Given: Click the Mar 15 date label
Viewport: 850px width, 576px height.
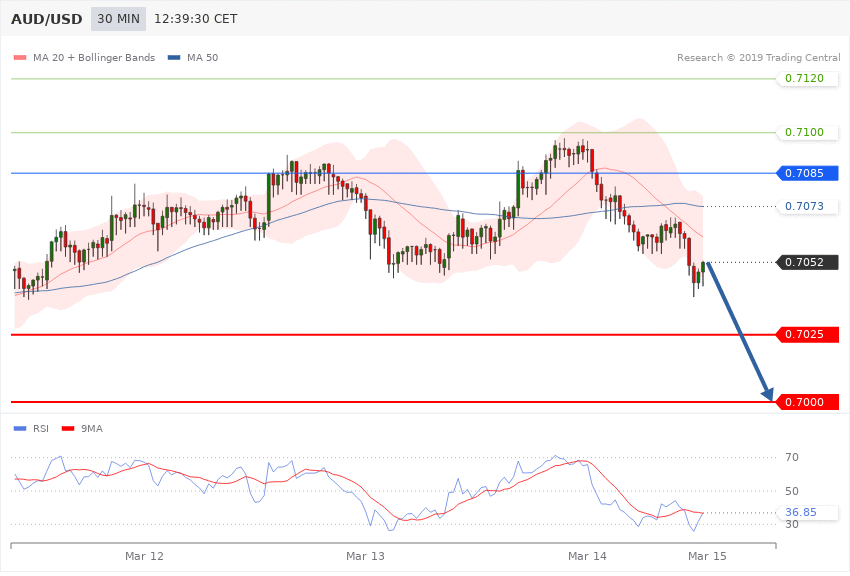Looking at the screenshot, I should [707, 556].
